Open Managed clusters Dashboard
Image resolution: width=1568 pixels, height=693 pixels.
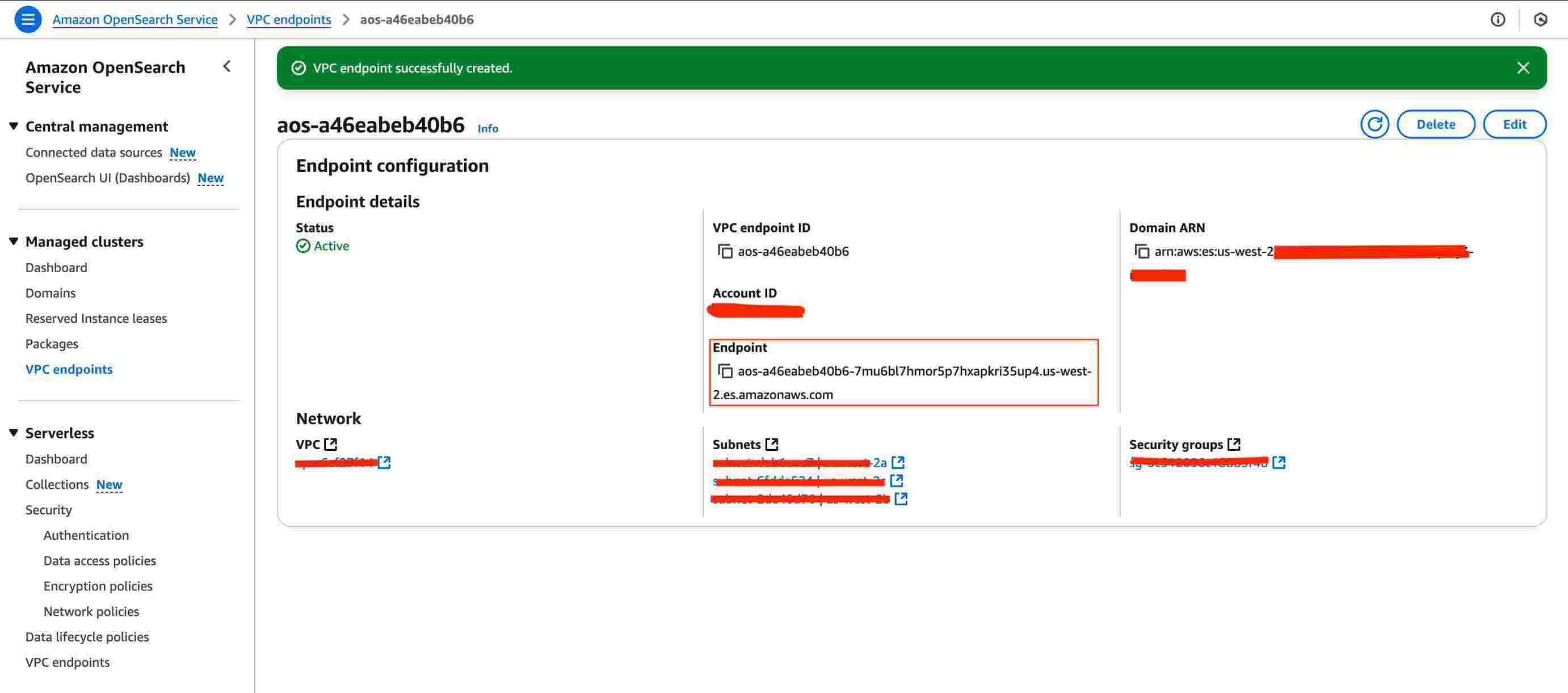click(x=56, y=268)
